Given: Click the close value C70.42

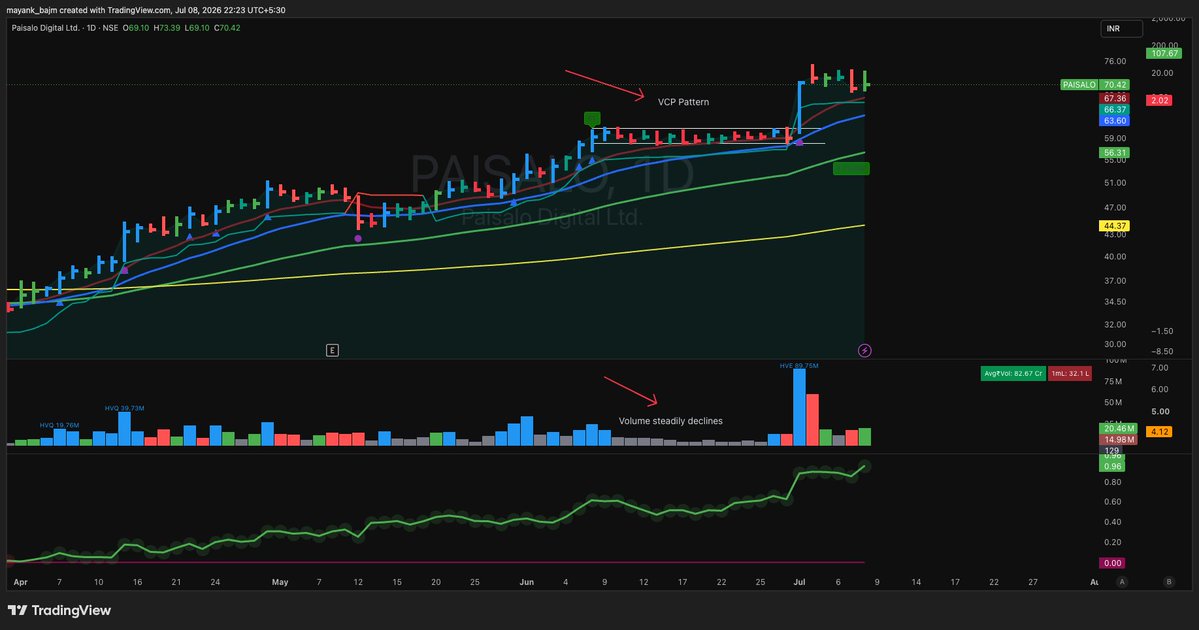Looking at the screenshot, I should pos(227,28).
